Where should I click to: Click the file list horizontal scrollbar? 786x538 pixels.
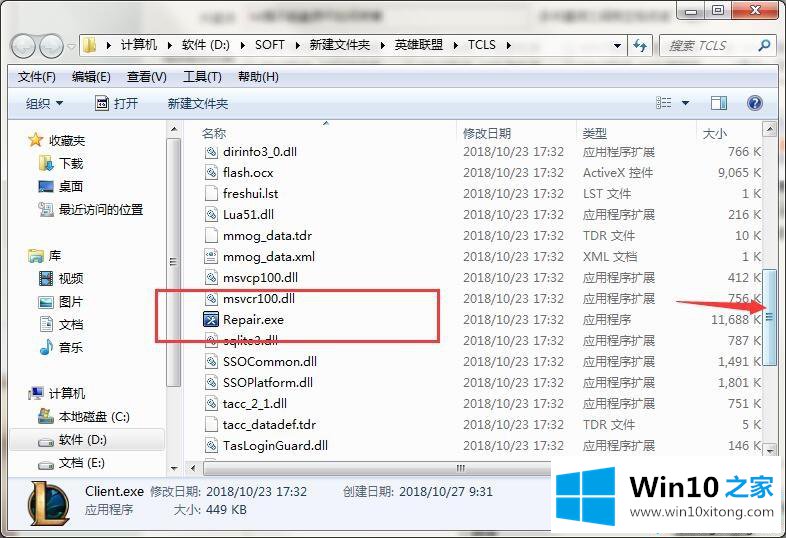[x=377, y=468]
